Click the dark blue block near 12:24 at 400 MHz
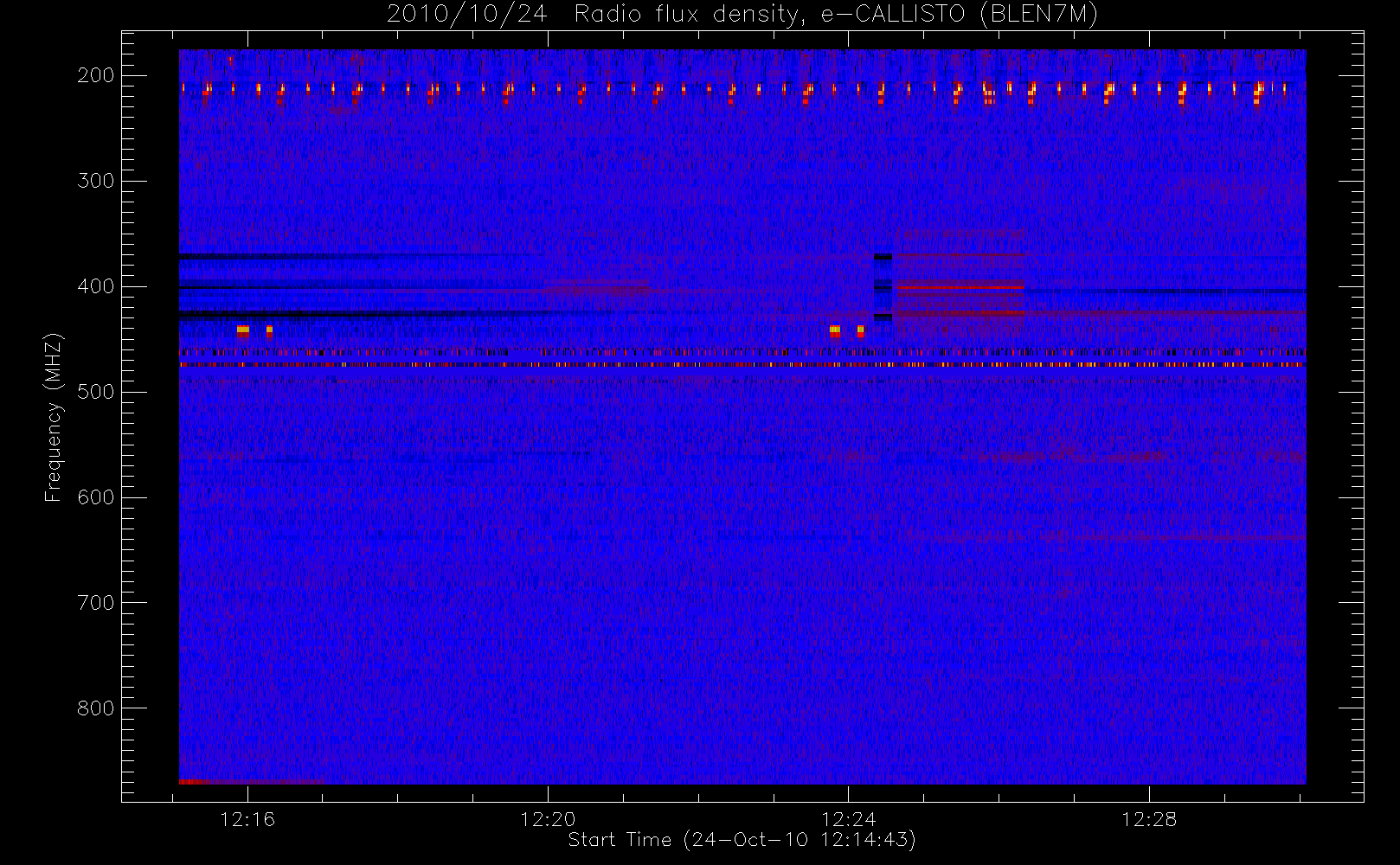The width and height of the screenshot is (1400, 865). [x=883, y=287]
